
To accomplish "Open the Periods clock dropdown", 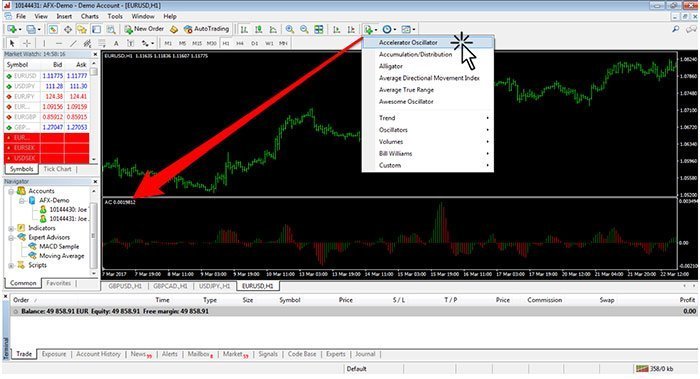I will click(x=389, y=29).
